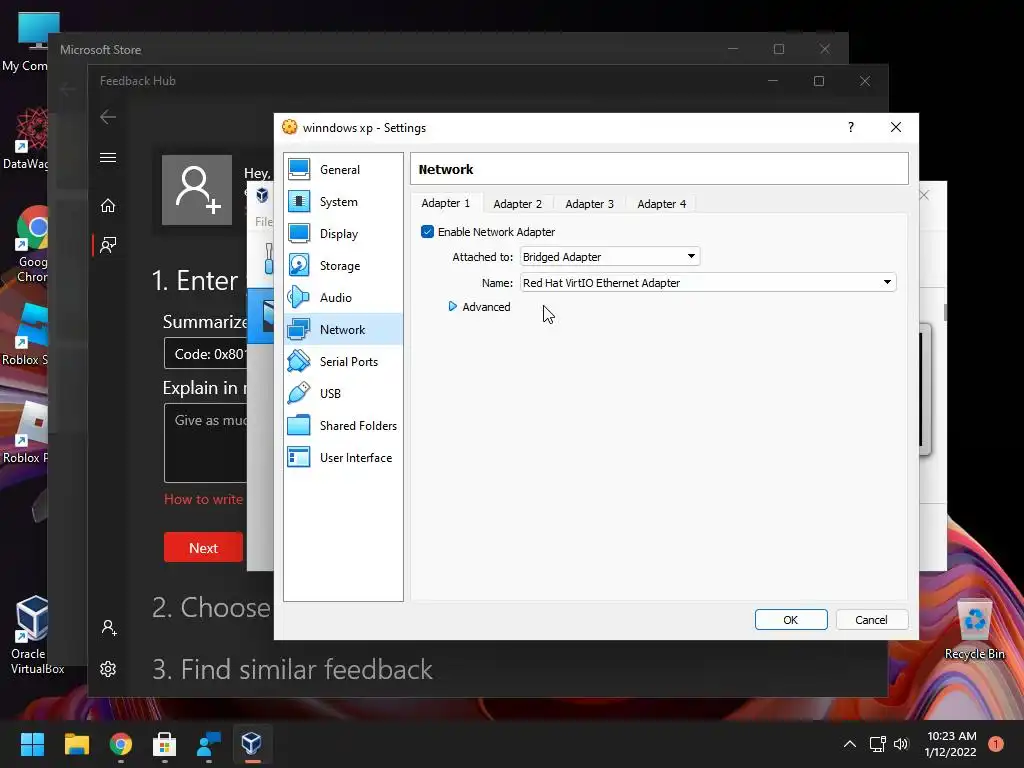Launch Chrome from the taskbar
The height and width of the screenshot is (768, 1024).
(x=121, y=744)
